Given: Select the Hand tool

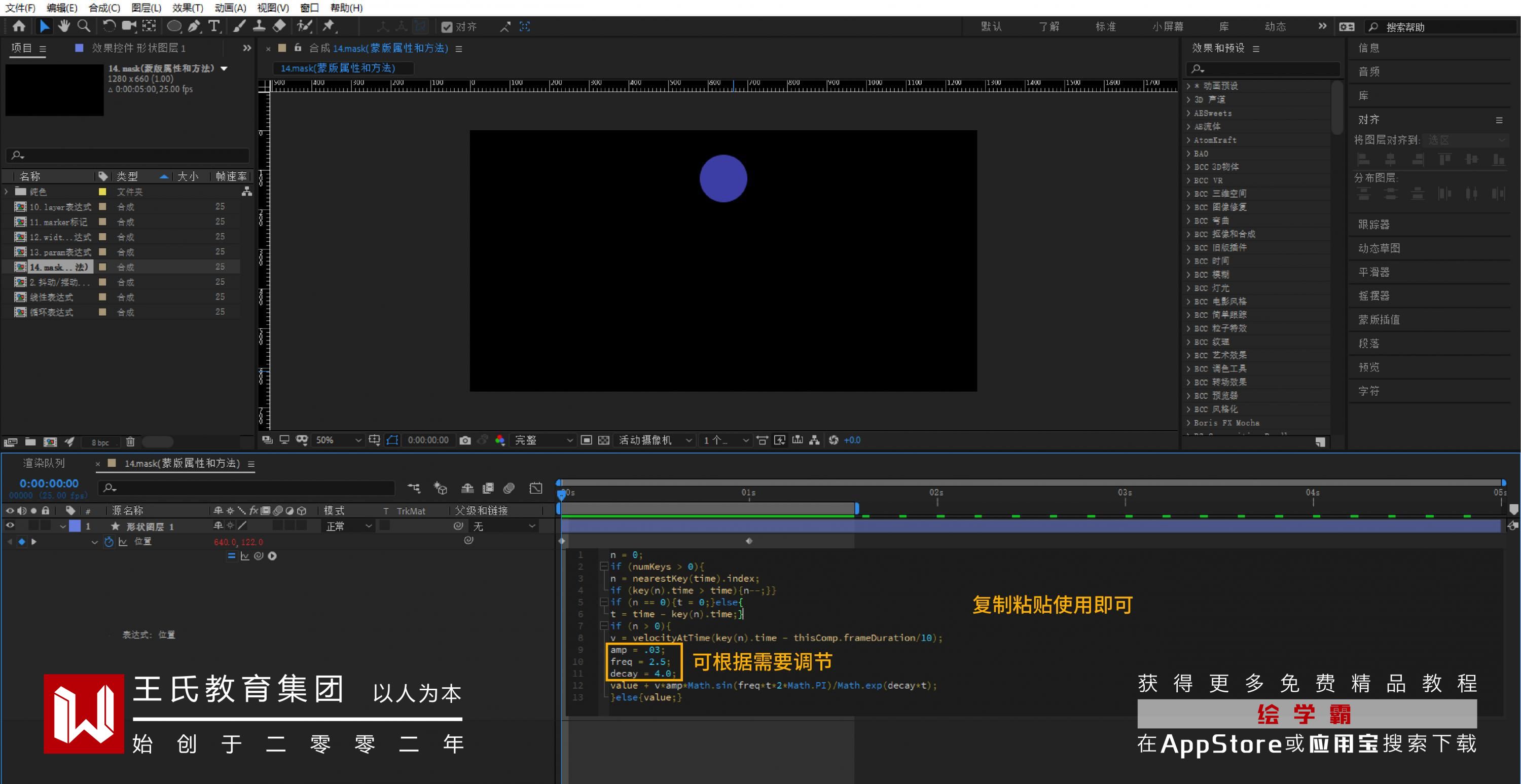Looking at the screenshot, I should 64,26.
